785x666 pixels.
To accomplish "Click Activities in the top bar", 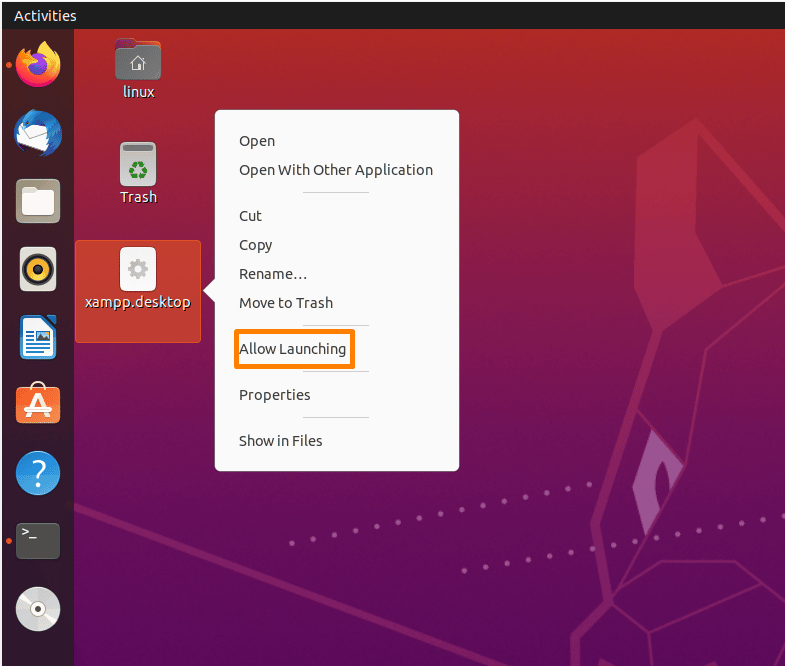I will point(45,16).
